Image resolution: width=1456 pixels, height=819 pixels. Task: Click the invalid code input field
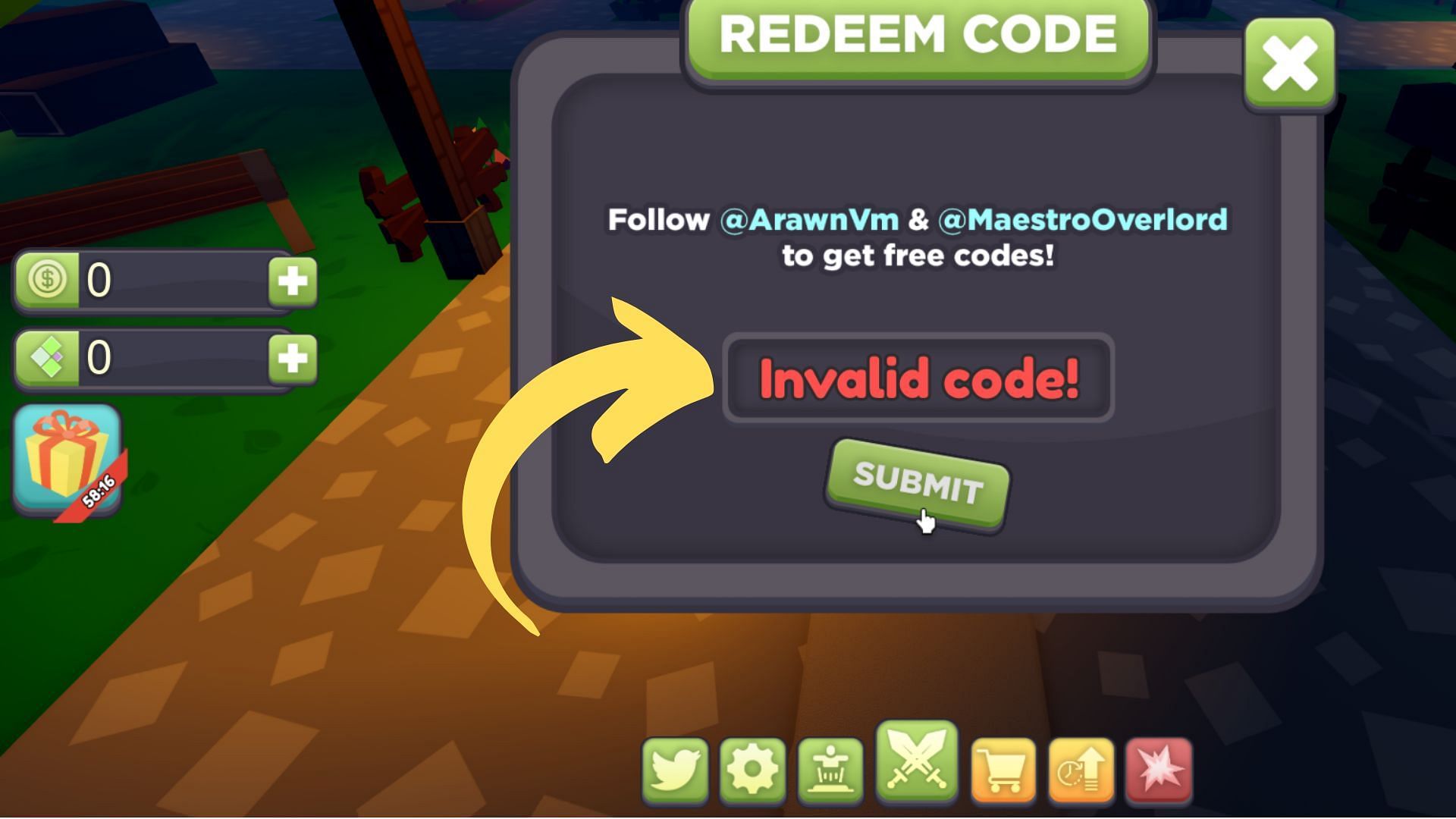pyautogui.click(x=917, y=378)
